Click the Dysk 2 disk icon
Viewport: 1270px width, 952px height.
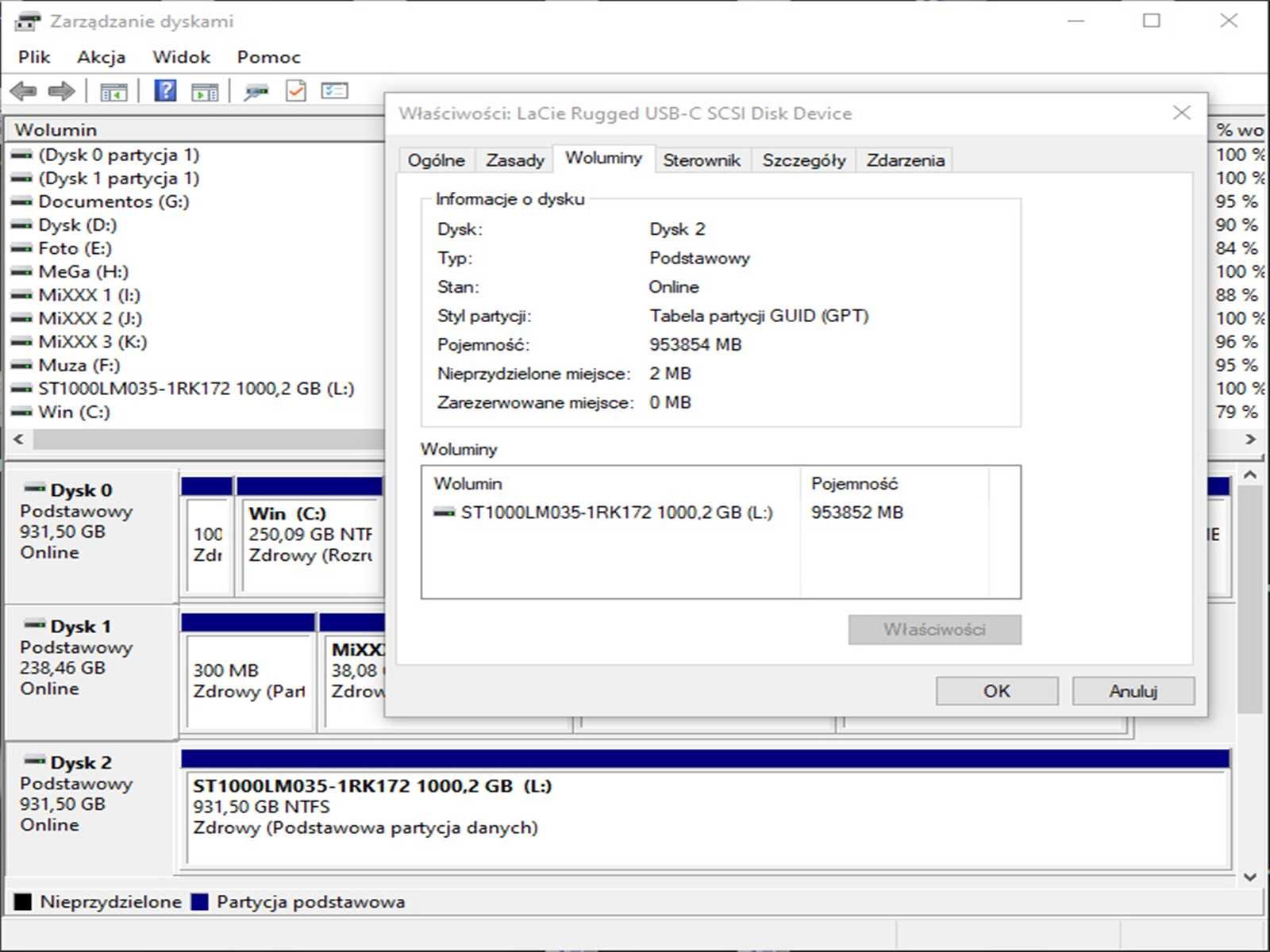point(34,762)
